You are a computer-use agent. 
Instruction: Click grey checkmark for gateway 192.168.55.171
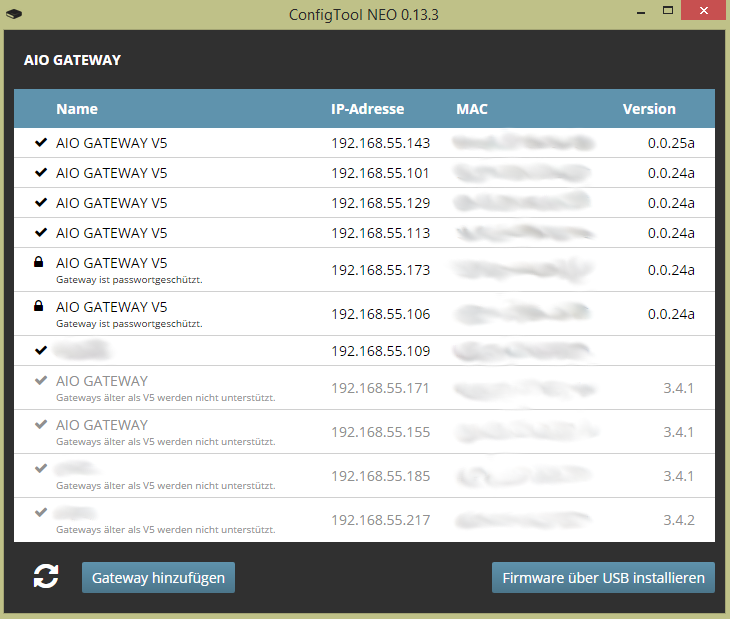[x=40, y=381]
